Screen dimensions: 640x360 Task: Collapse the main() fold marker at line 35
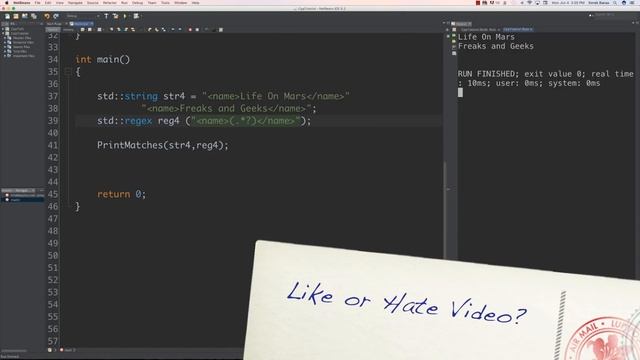pos(68,72)
